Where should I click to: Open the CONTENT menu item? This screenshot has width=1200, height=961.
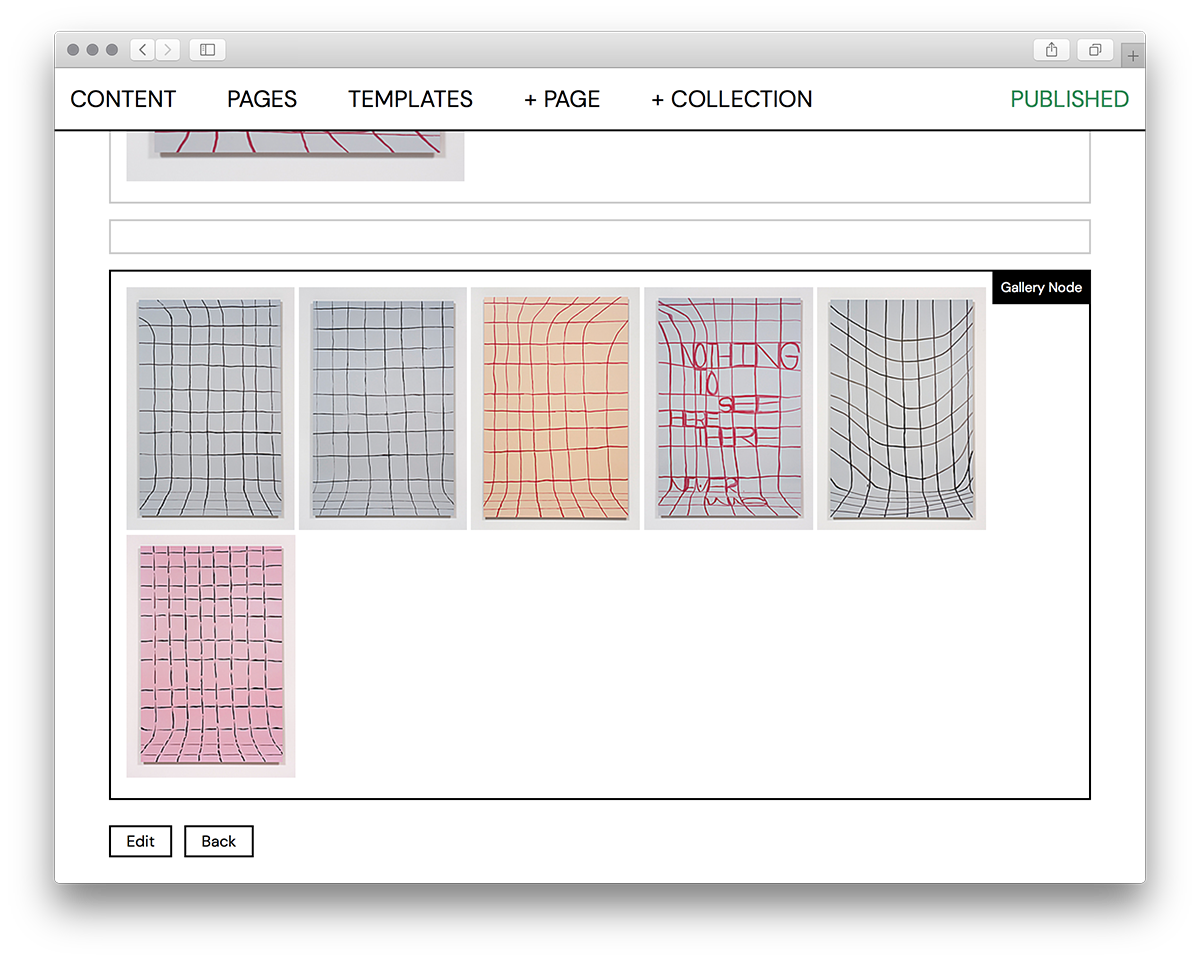pyautogui.click(x=123, y=99)
